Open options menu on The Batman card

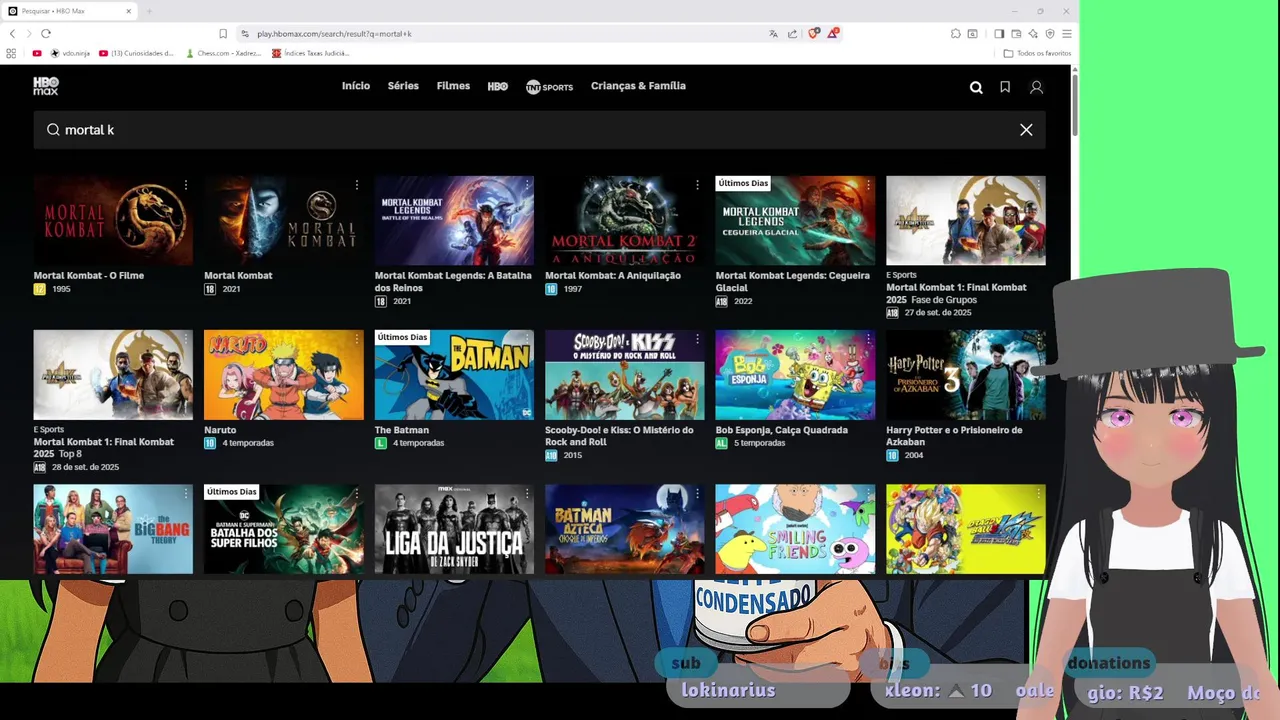pyautogui.click(x=526, y=339)
